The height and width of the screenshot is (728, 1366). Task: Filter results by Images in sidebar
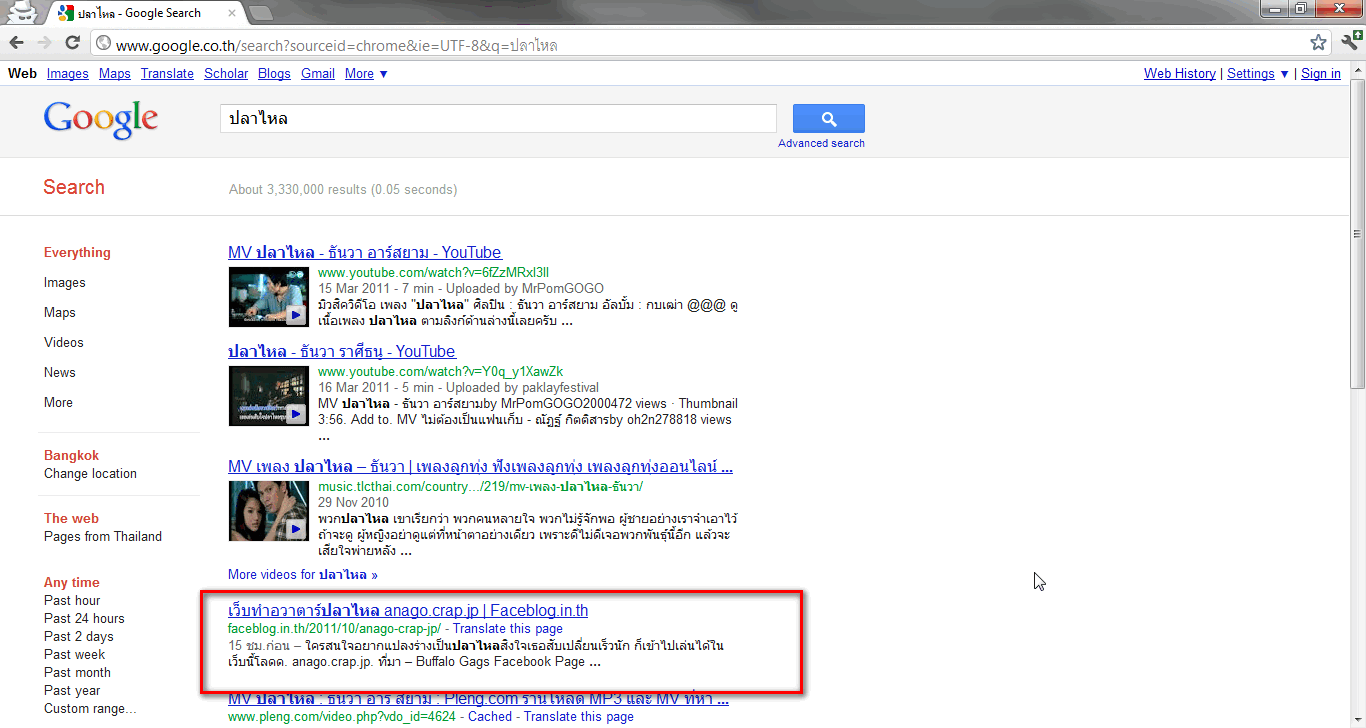65,283
